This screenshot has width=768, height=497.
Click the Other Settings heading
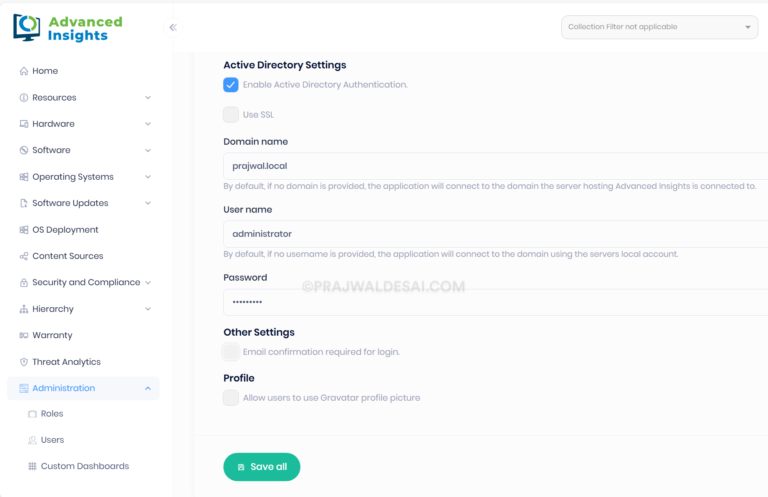pyautogui.click(x=259, y=332)
